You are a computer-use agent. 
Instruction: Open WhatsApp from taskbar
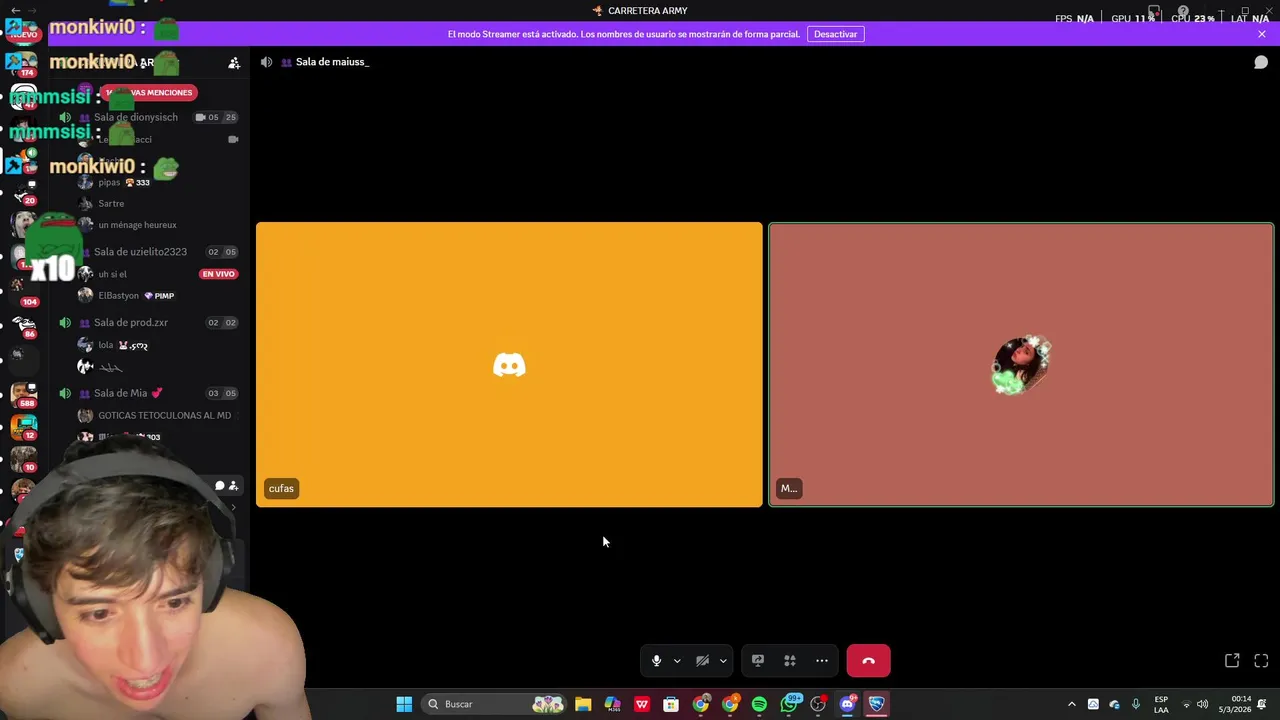(789, 704)
